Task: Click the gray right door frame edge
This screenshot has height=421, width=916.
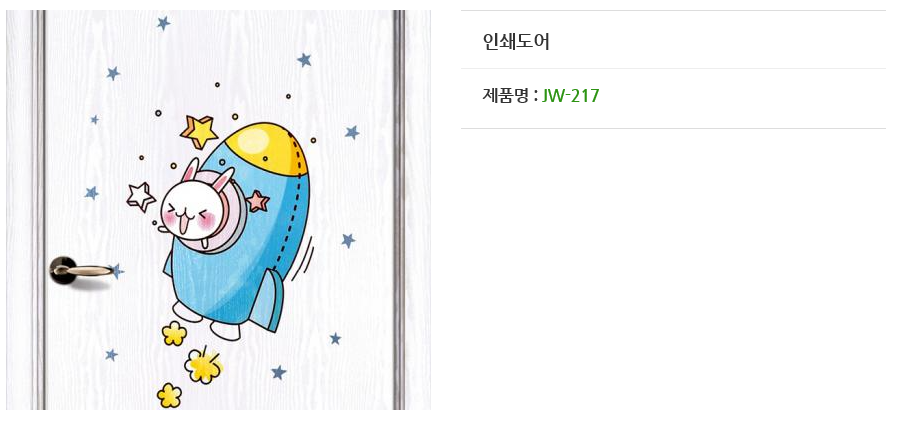Action: 399,210
